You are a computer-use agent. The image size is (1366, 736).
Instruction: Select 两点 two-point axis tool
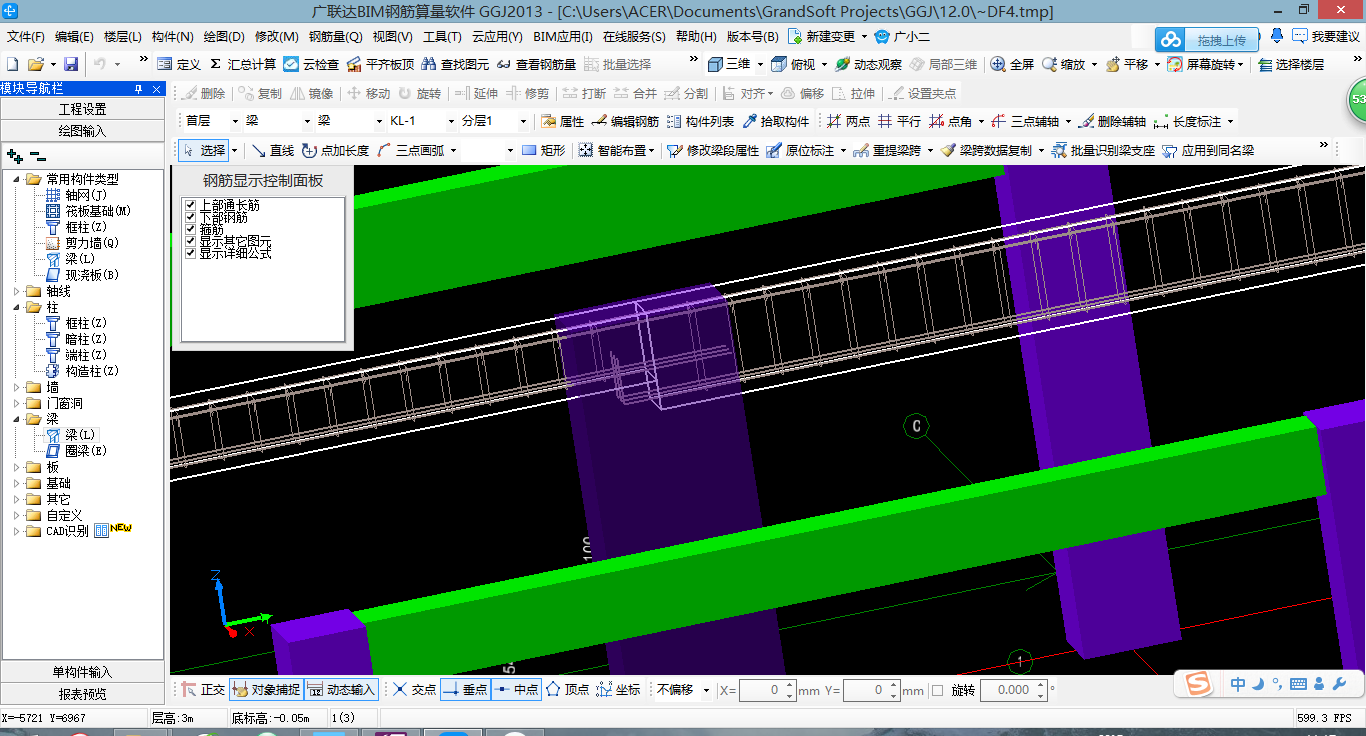coord(848,121)
